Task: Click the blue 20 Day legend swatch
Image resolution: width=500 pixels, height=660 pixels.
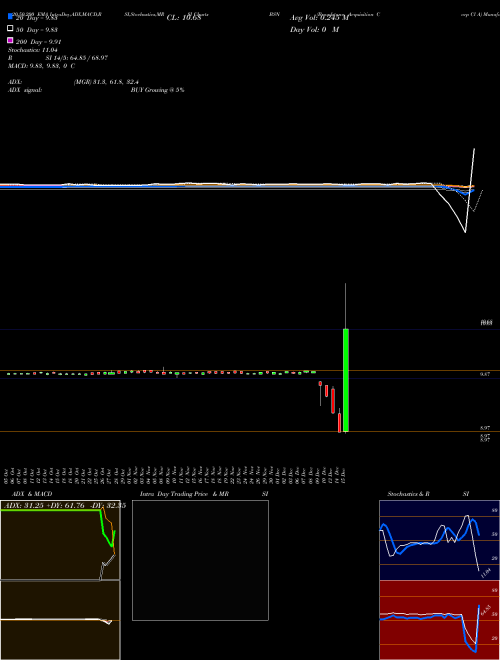Action: click(x=11, y=17)
